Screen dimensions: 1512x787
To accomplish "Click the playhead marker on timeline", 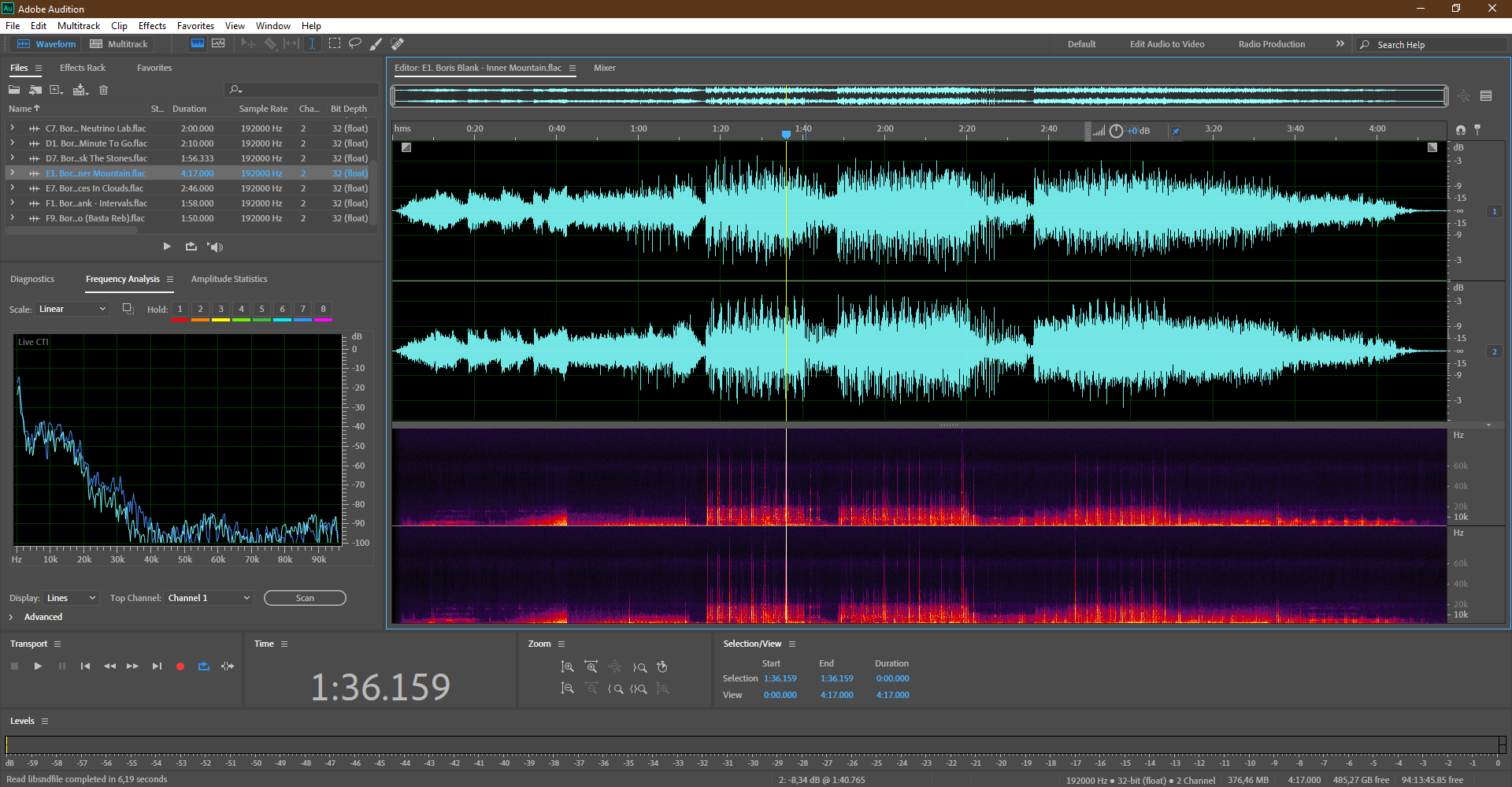I will [x=786, y=135].
